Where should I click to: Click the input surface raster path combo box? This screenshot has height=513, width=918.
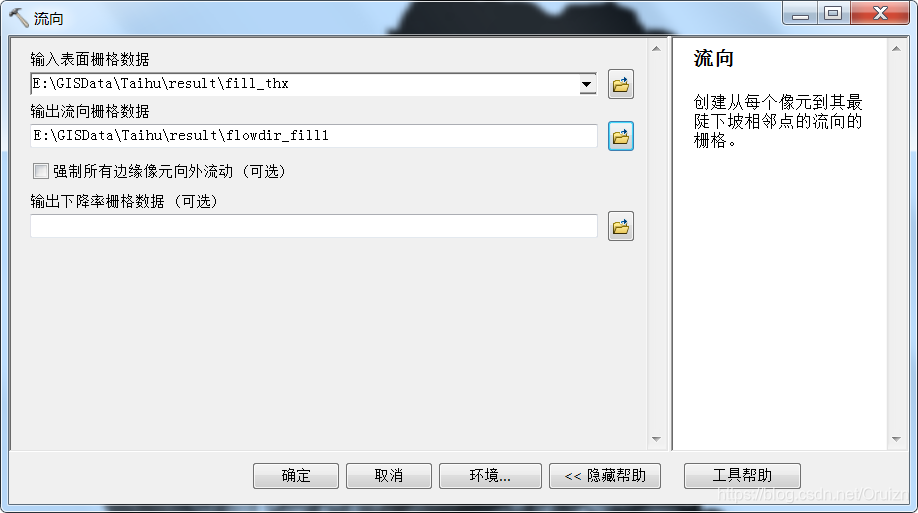tap(313, 84)
